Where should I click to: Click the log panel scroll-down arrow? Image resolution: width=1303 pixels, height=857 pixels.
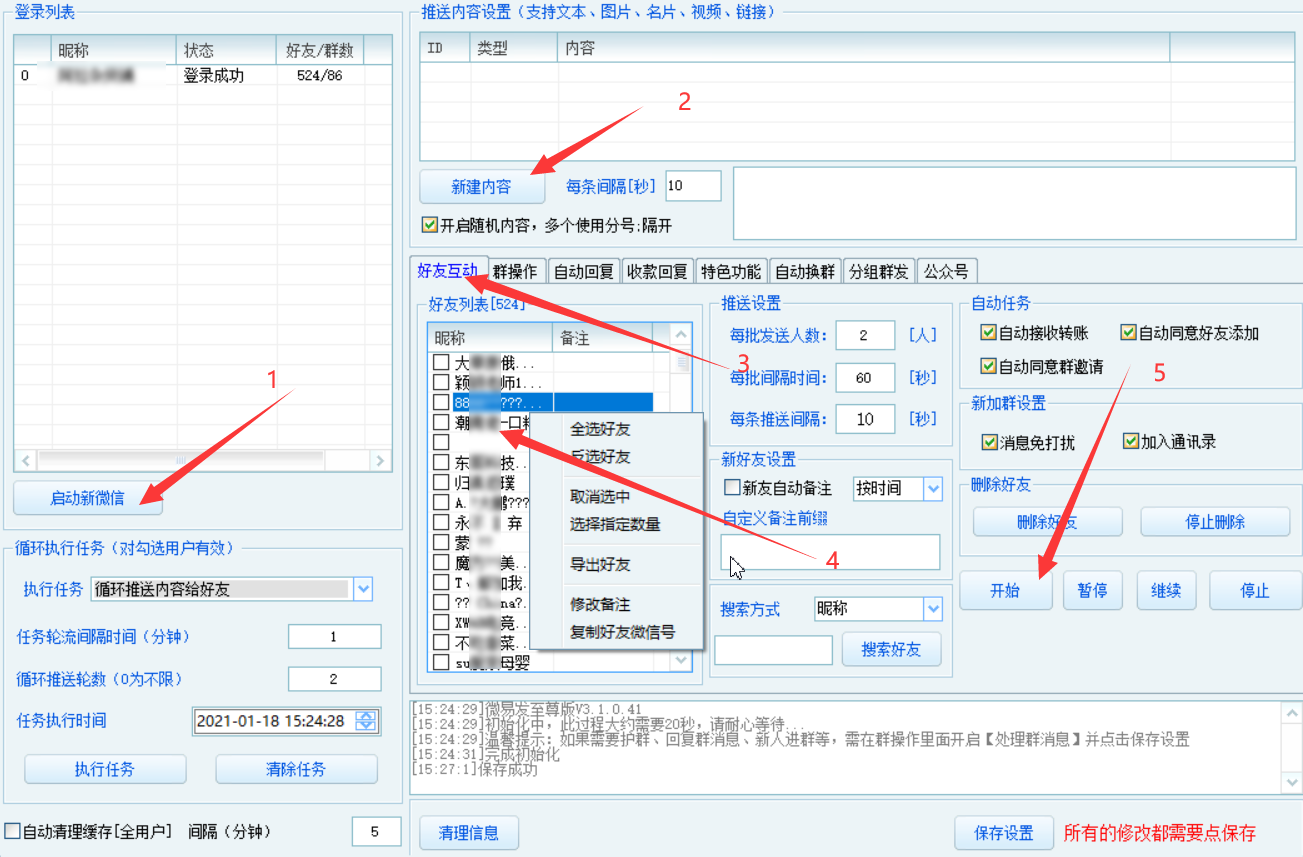[1293, 782]
